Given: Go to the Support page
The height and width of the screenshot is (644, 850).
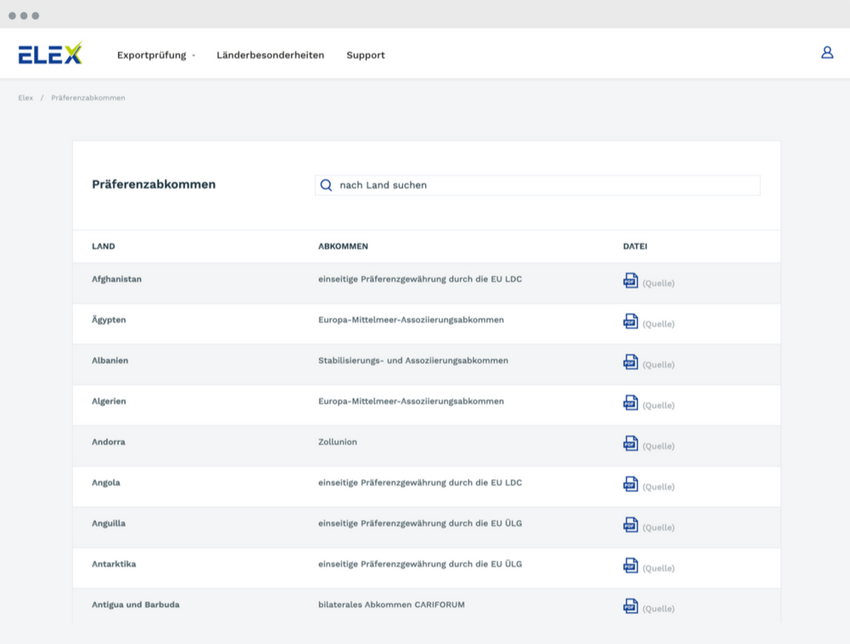Looking at the screenshot, I should pyautogui.click(x=365, y=55).
